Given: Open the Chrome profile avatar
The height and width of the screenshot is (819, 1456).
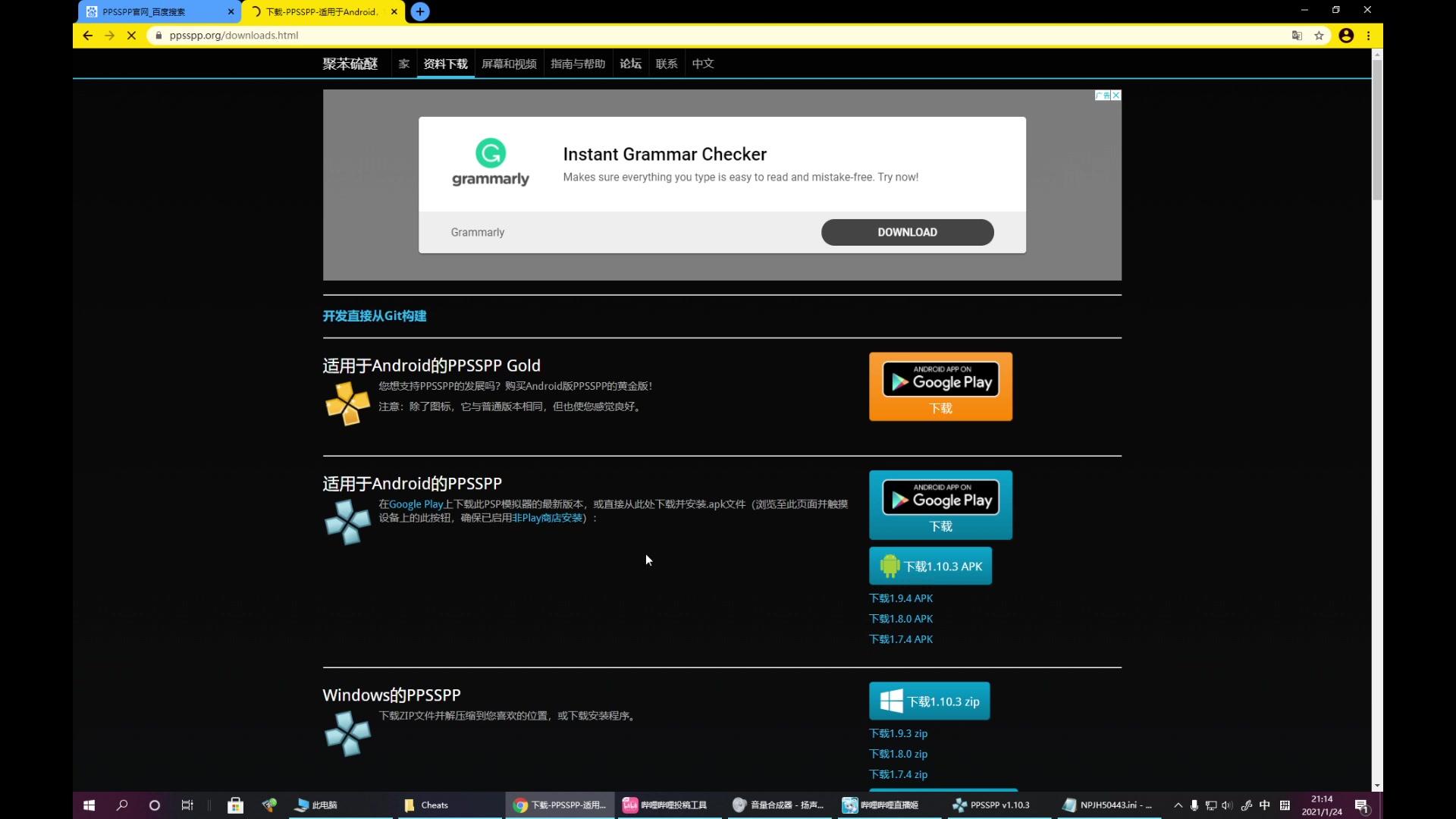Looking at the screenshot, I should pyautogui.click(x=1346, y=36).
